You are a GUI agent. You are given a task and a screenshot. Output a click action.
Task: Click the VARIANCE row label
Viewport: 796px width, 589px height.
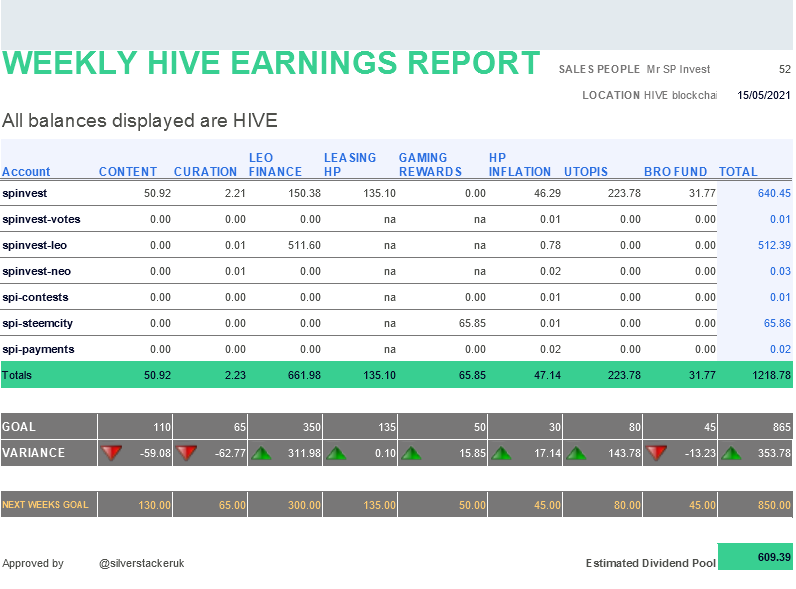point(34,453)
